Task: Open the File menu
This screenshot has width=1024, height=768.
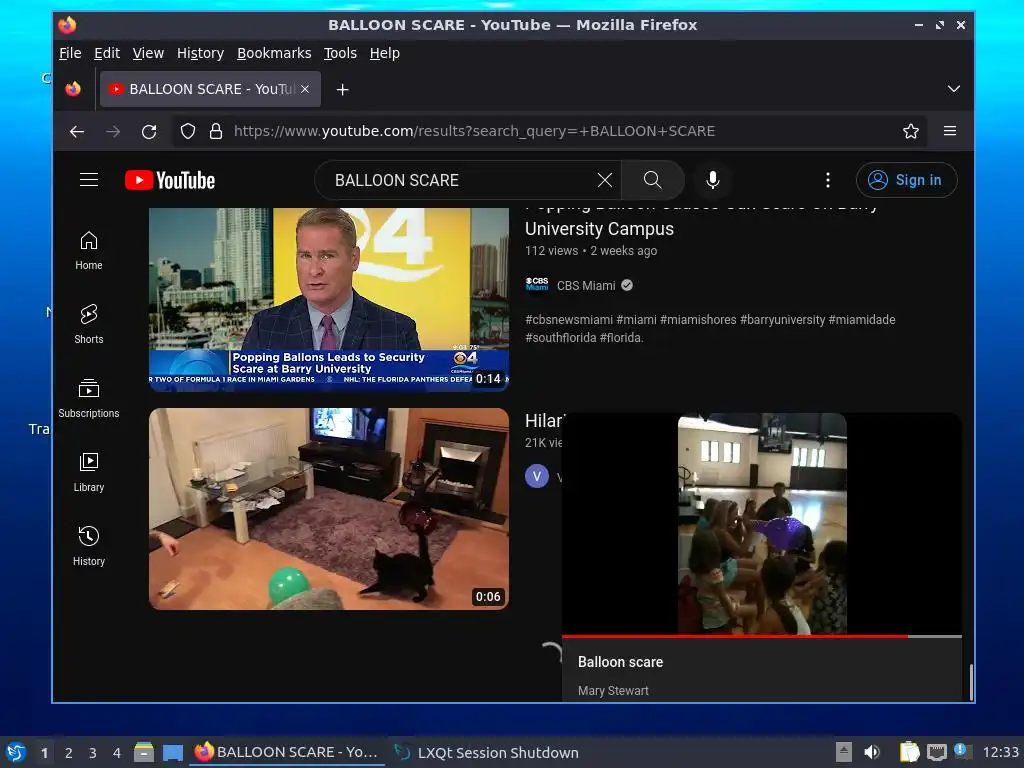Action: click(x=70, y=53)
